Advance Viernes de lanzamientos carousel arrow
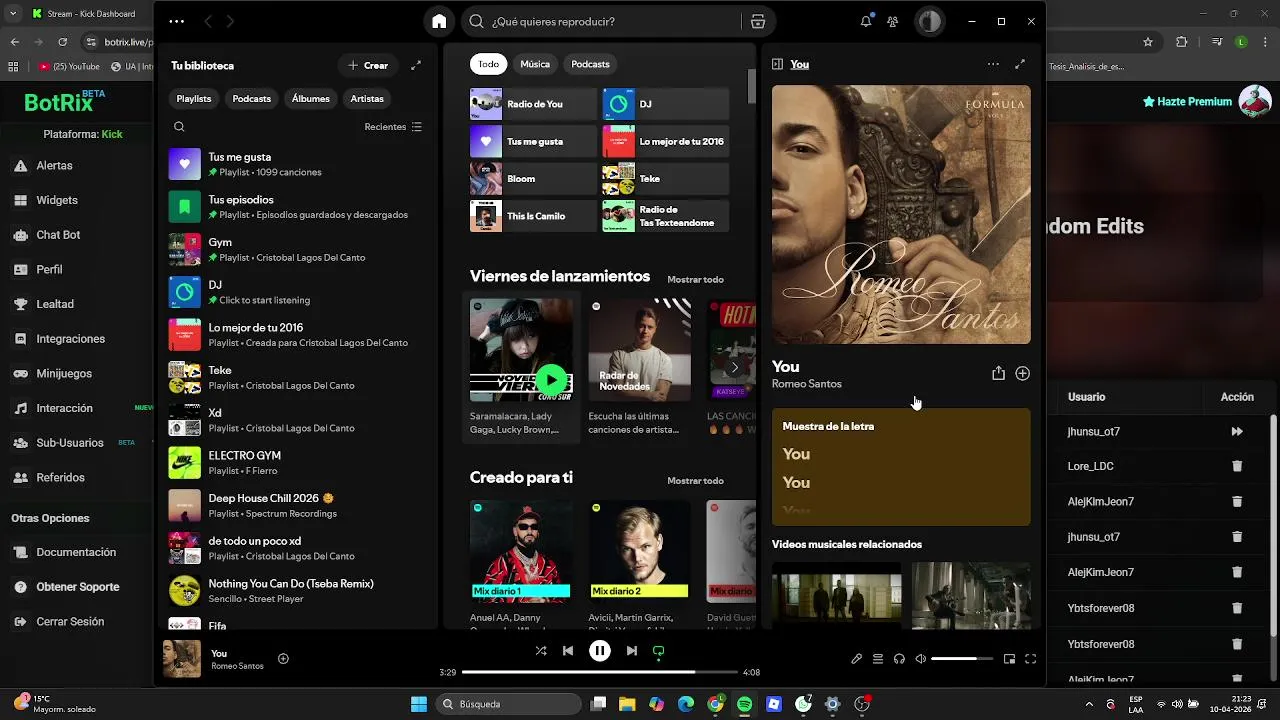This screenshot has height=720, width=1280. 734,367
